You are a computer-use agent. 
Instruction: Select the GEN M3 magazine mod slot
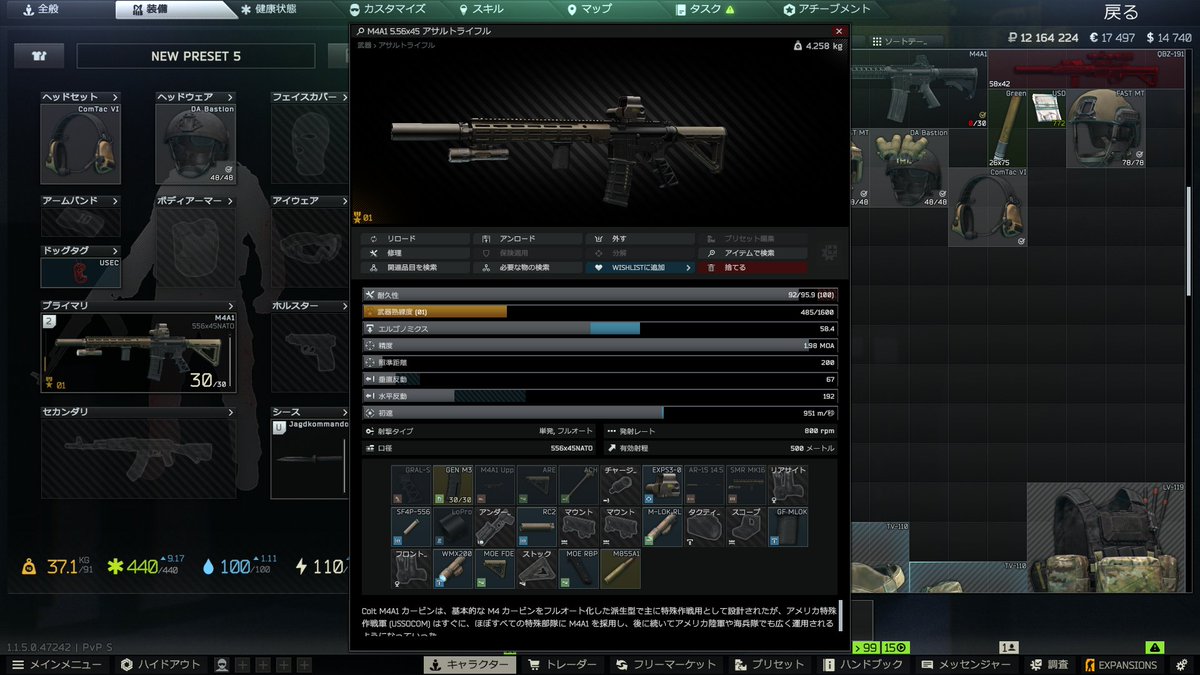[x=453, y=484]
